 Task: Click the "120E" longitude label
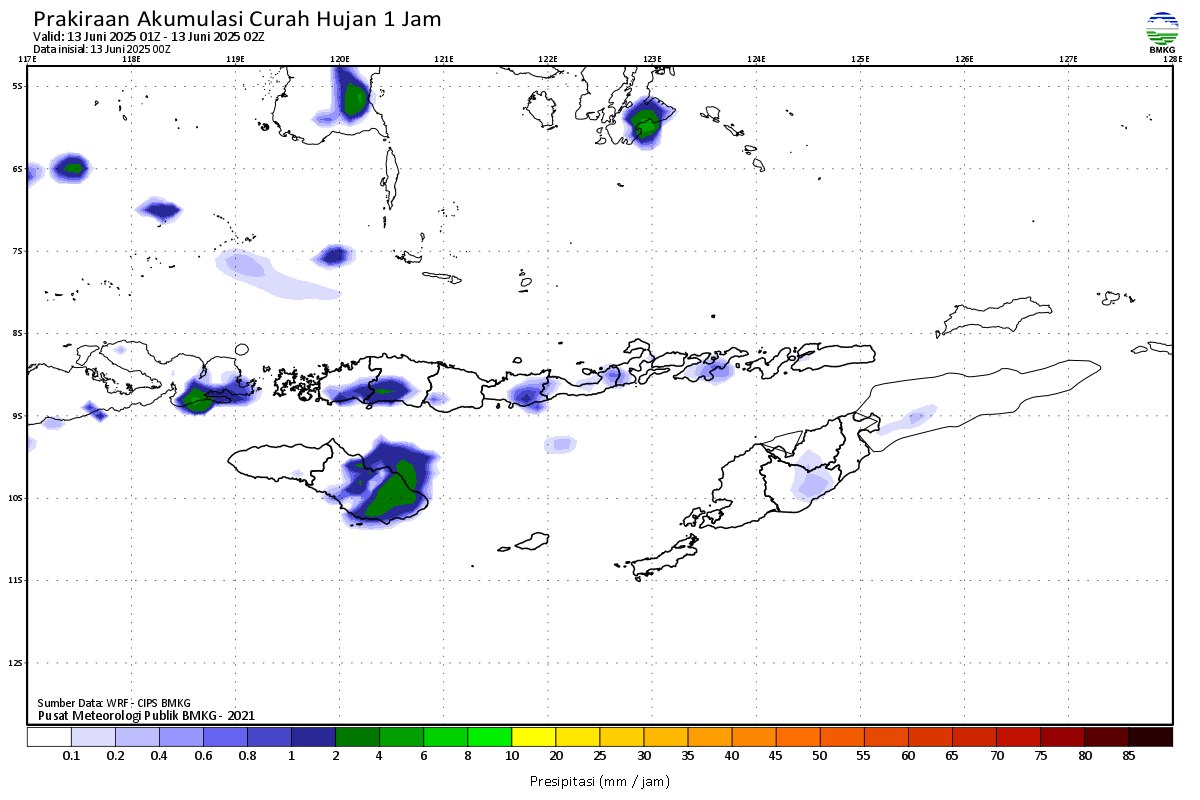pyautogui.click(x=340, y=59)
